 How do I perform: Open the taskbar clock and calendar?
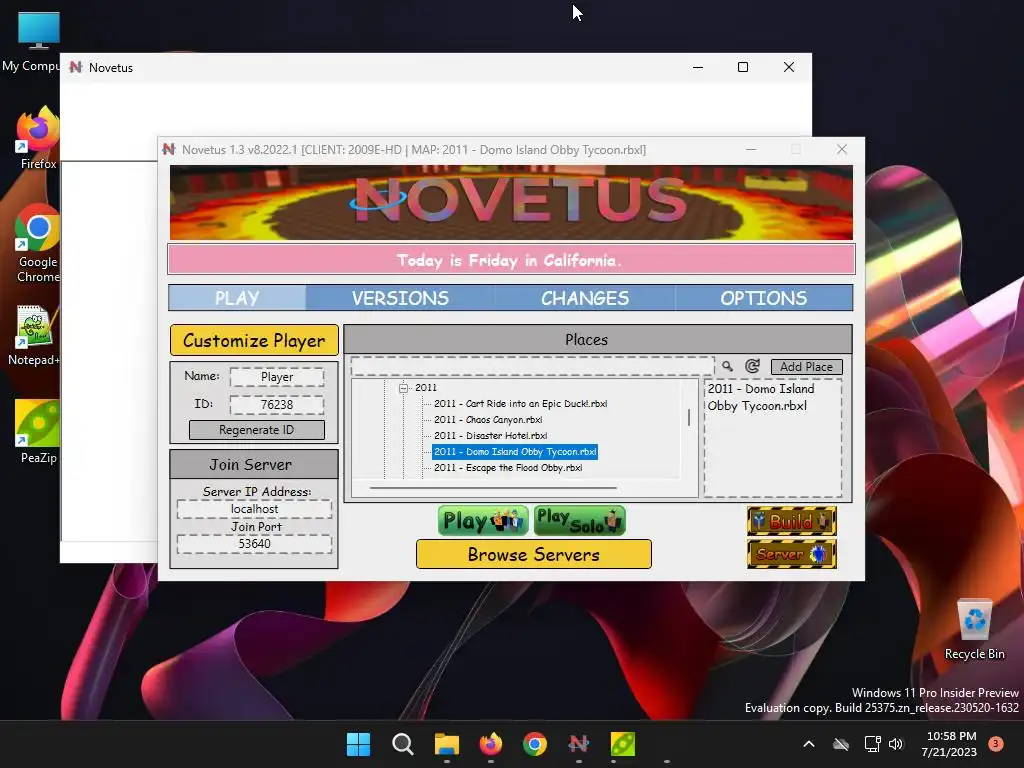(950, 744)
